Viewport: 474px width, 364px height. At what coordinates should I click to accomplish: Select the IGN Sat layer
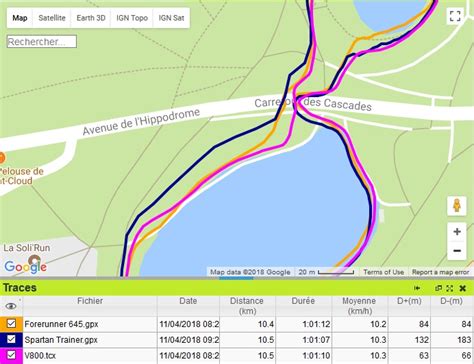[171, 18]
